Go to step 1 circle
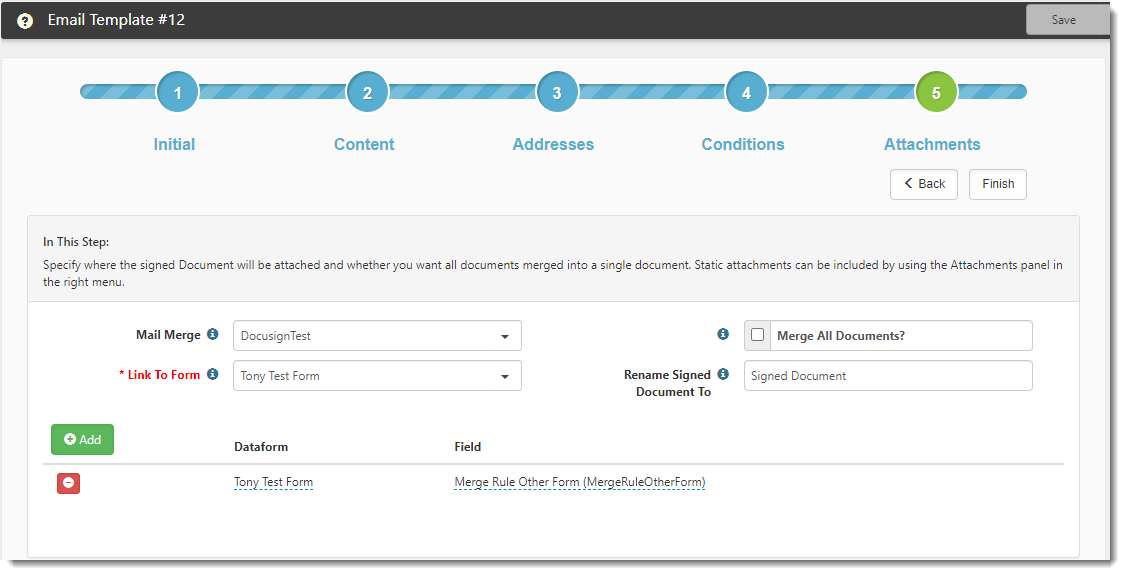1125x575 pixels. pyautogui.click(x=177, y=92)
